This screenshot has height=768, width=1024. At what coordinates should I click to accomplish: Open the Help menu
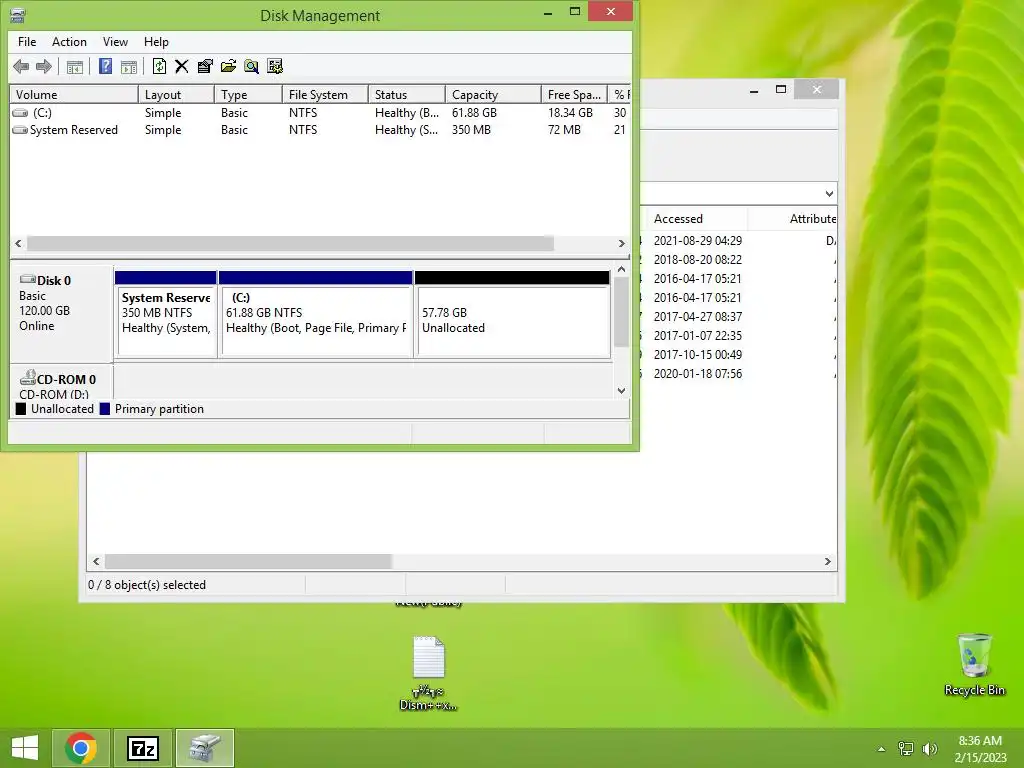[x=156, y=42]
